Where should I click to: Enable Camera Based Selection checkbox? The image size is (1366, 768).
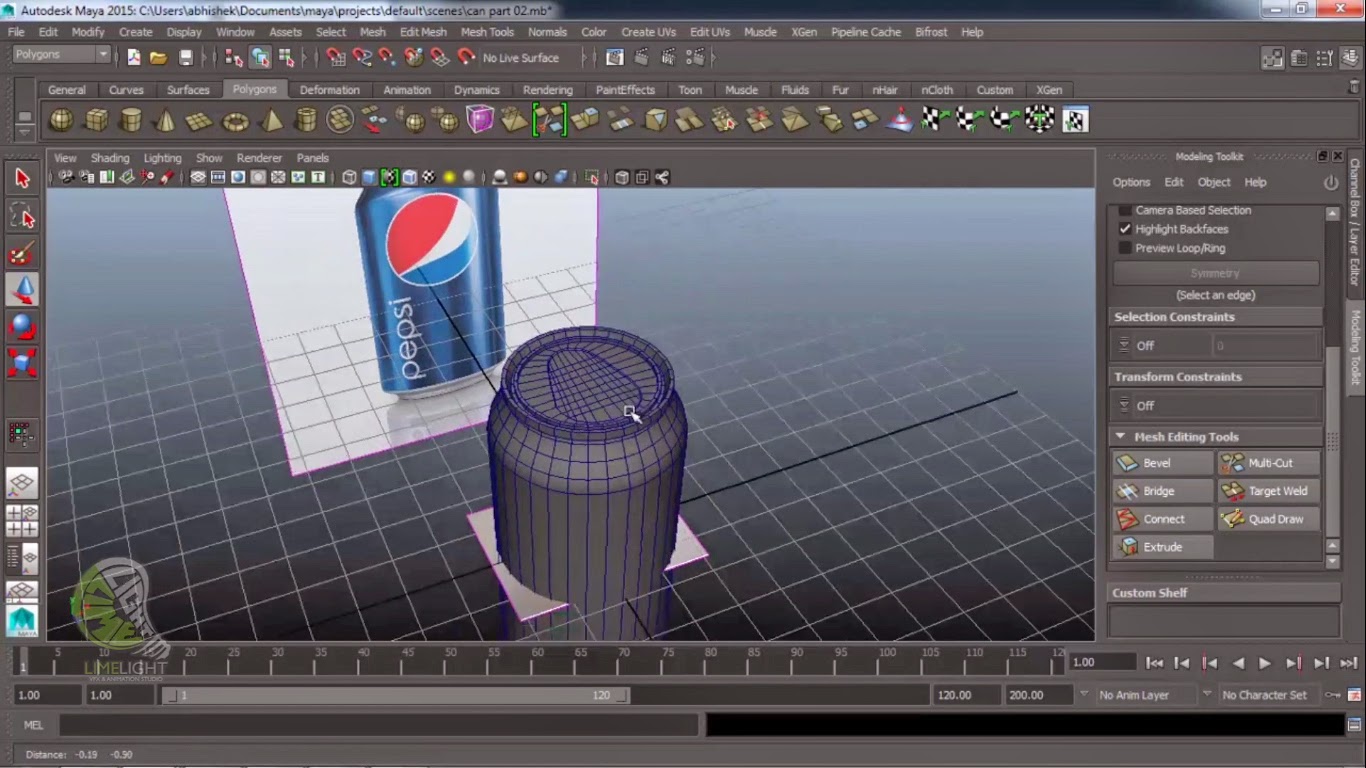1125,210
